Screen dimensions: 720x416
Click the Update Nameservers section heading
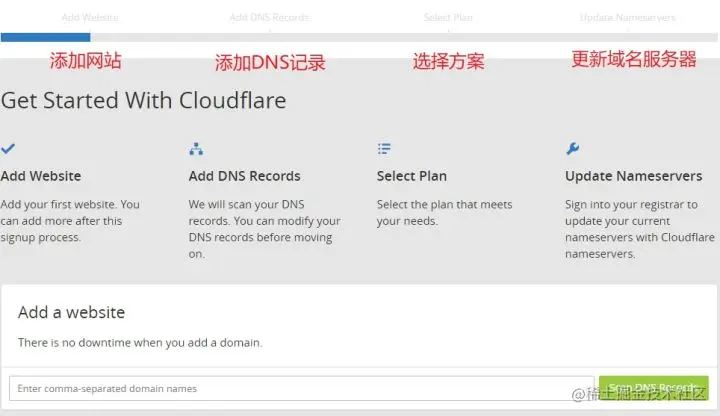[x=634, y=176]
